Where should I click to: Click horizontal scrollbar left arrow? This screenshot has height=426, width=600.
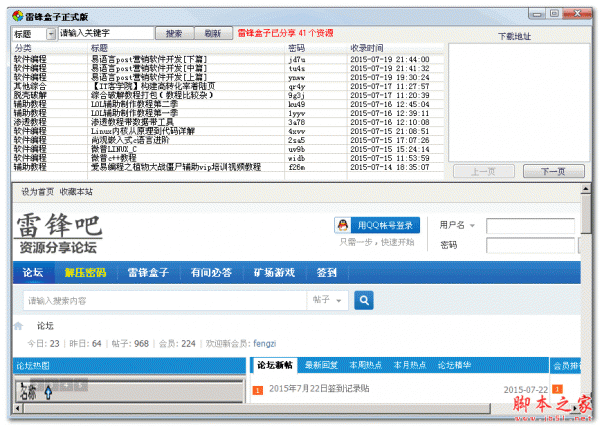click(x=18, y=408)
